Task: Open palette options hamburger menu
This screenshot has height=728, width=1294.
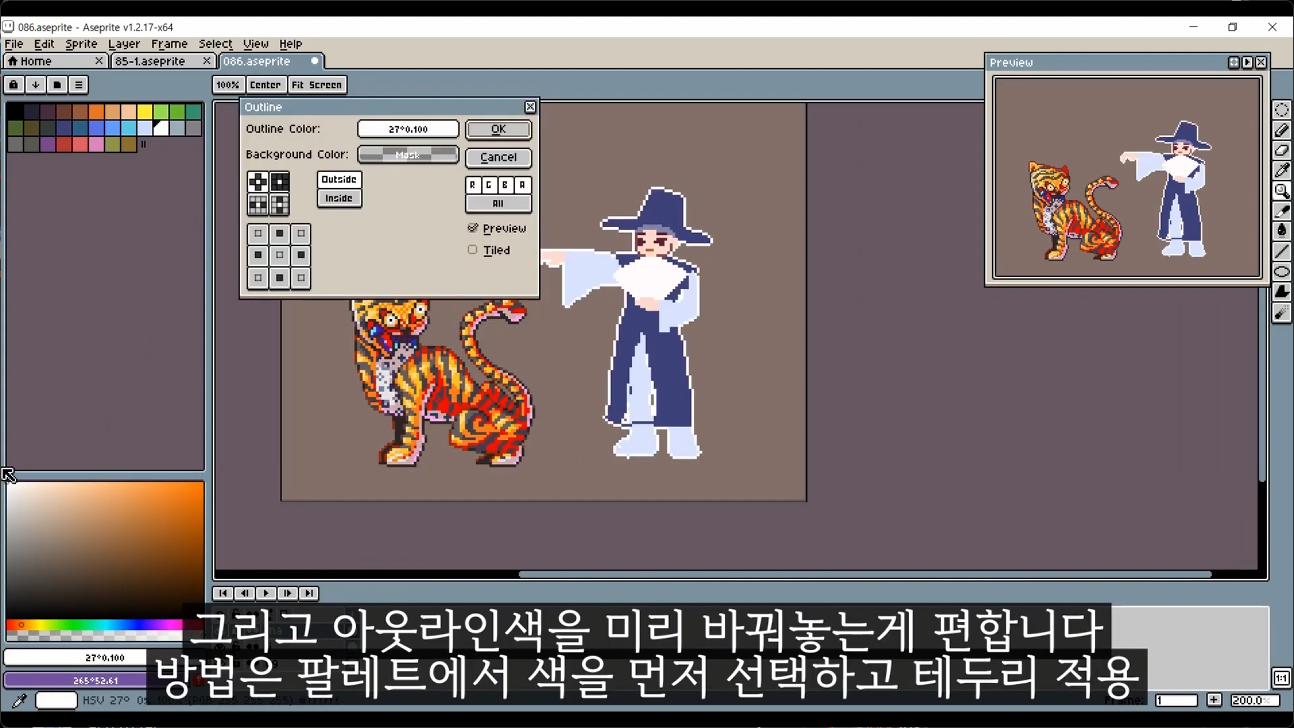Action: tap(78, 85)
